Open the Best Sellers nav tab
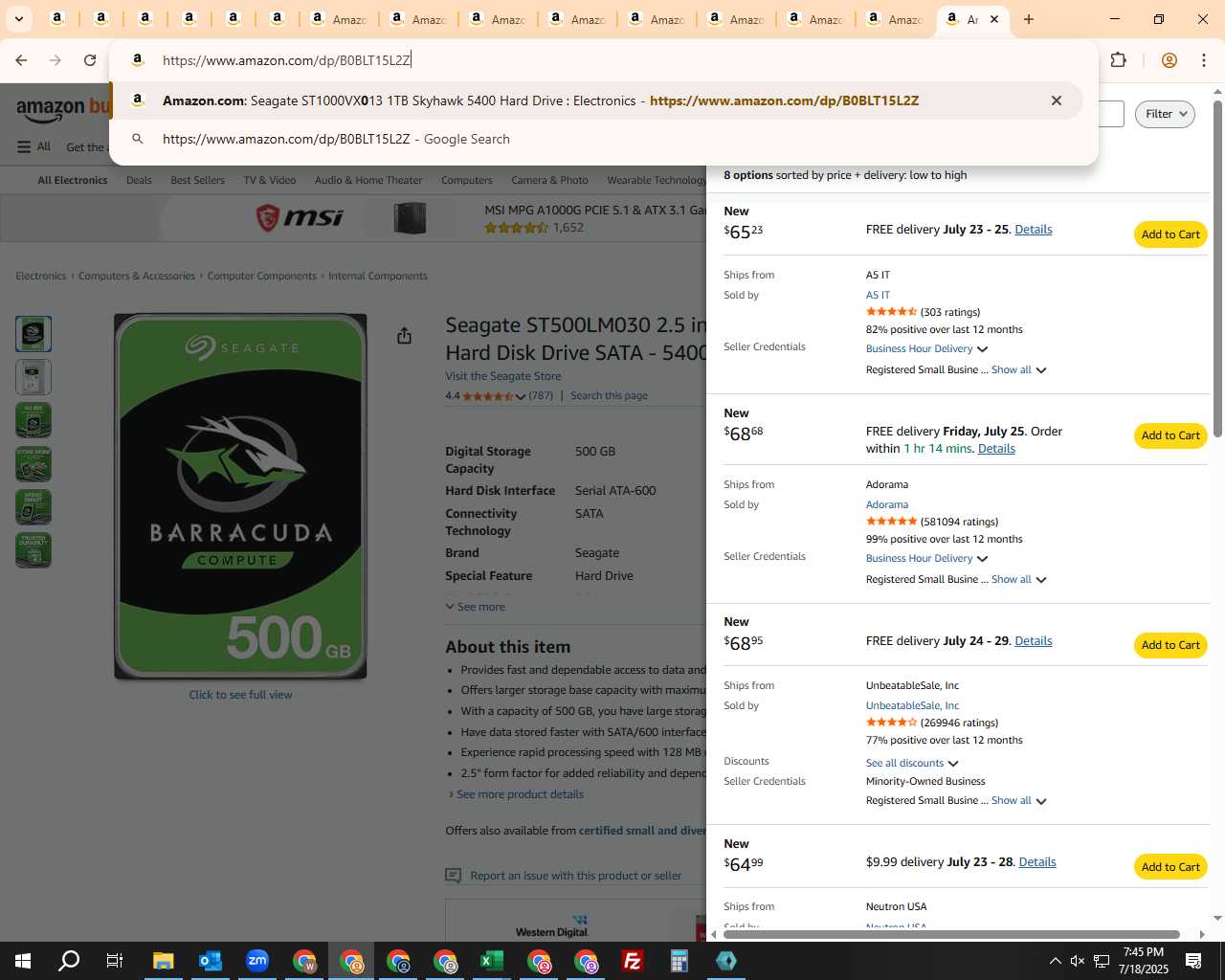 click(197, 180)
